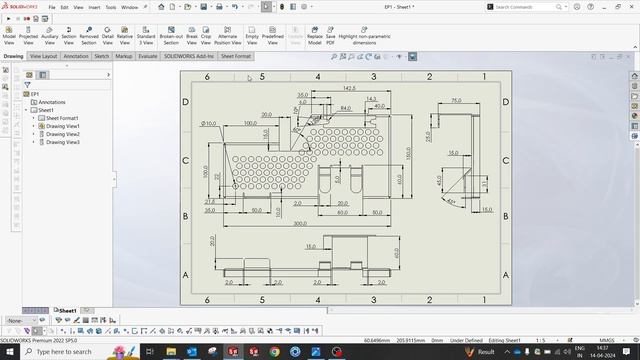Switch to the Annotation tab
This screenshot has width=640, height=360.
(x=76, y=56)
